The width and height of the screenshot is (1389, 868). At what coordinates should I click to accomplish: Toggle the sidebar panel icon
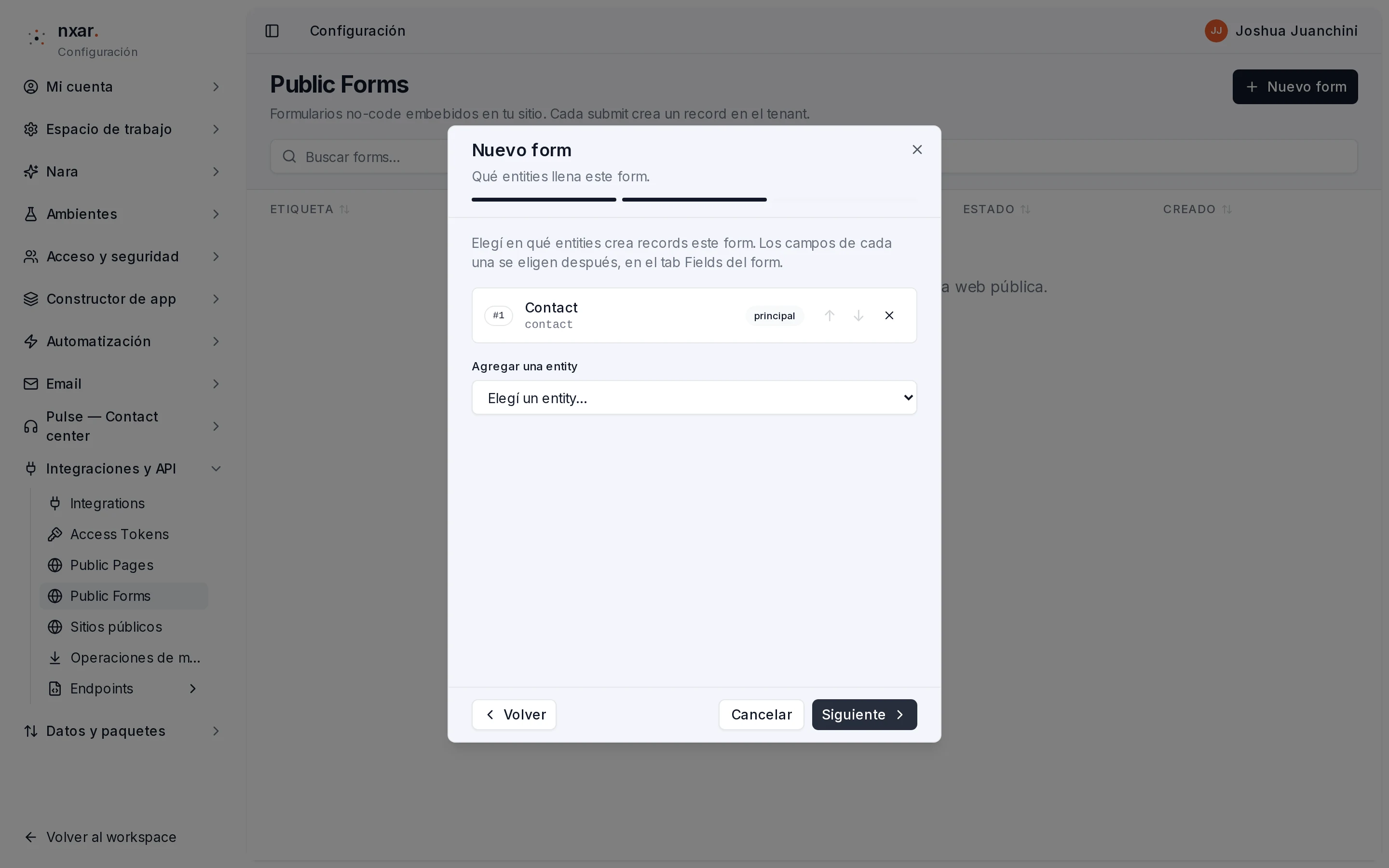272,31
